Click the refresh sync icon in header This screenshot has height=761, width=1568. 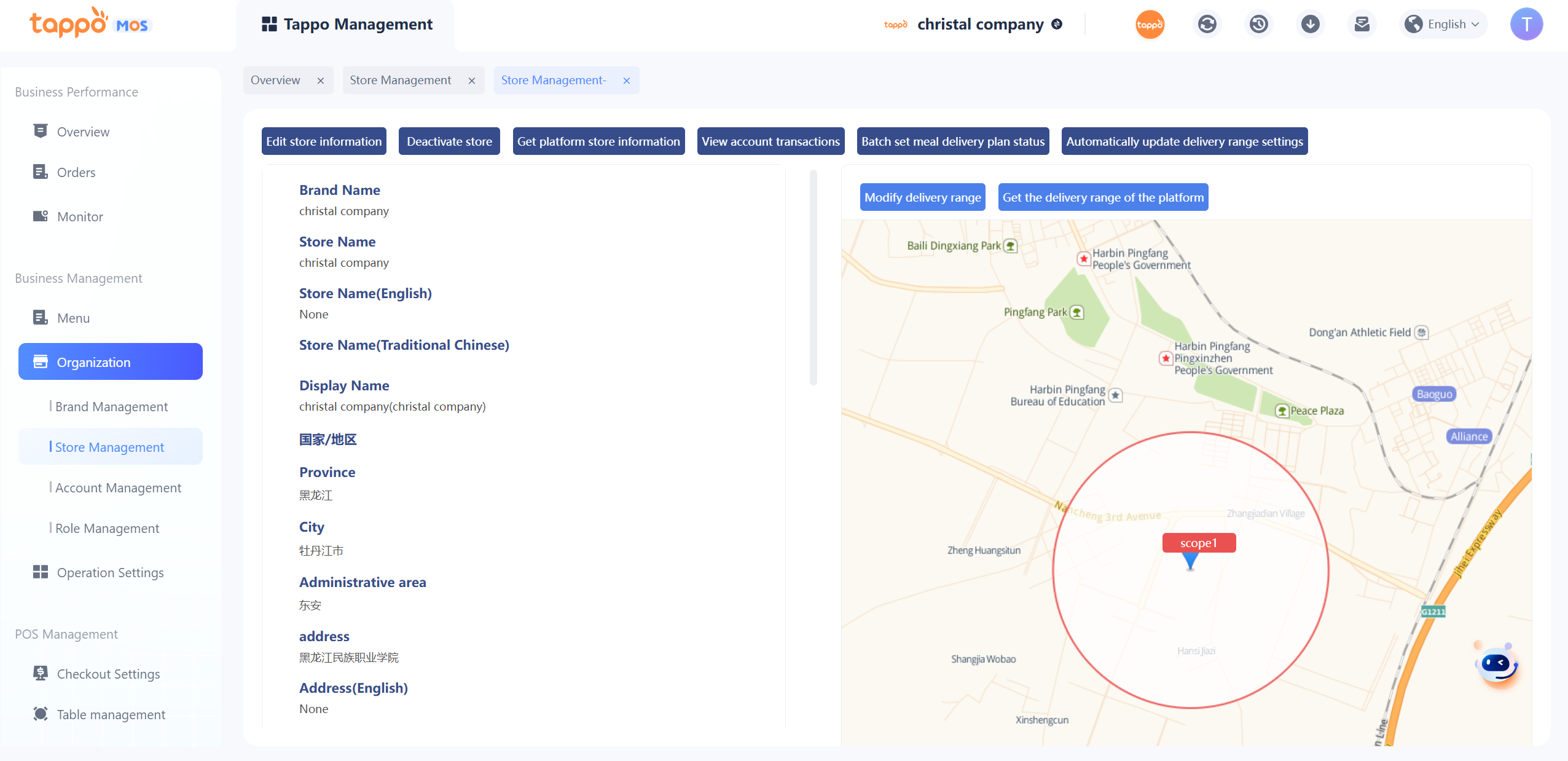1207,25
